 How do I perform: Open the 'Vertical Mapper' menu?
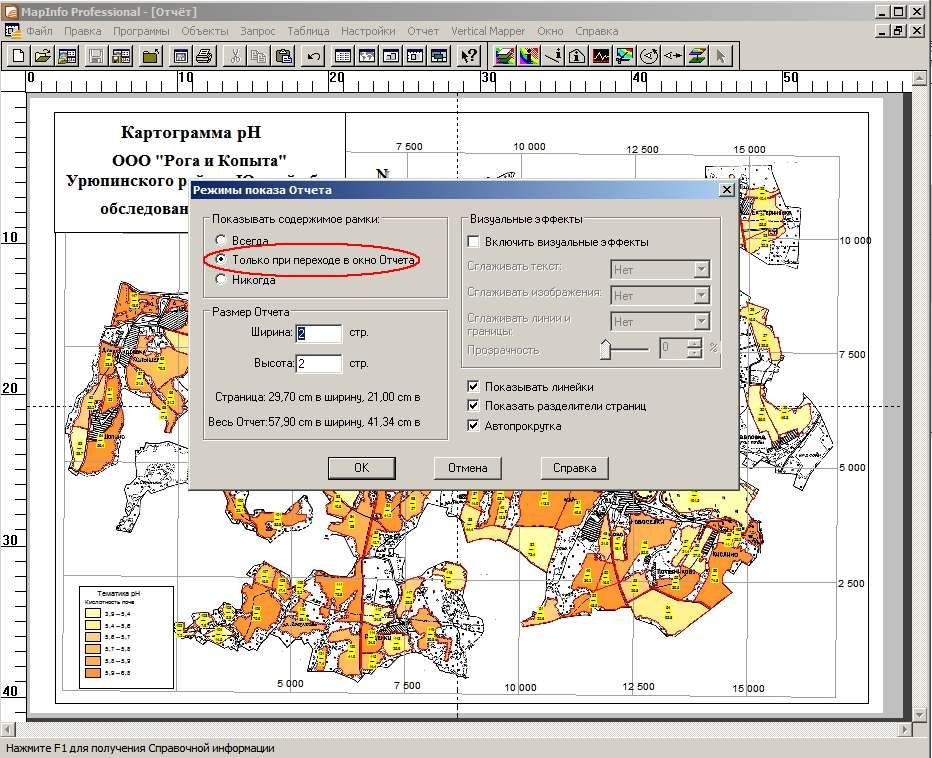pos(487,31)
